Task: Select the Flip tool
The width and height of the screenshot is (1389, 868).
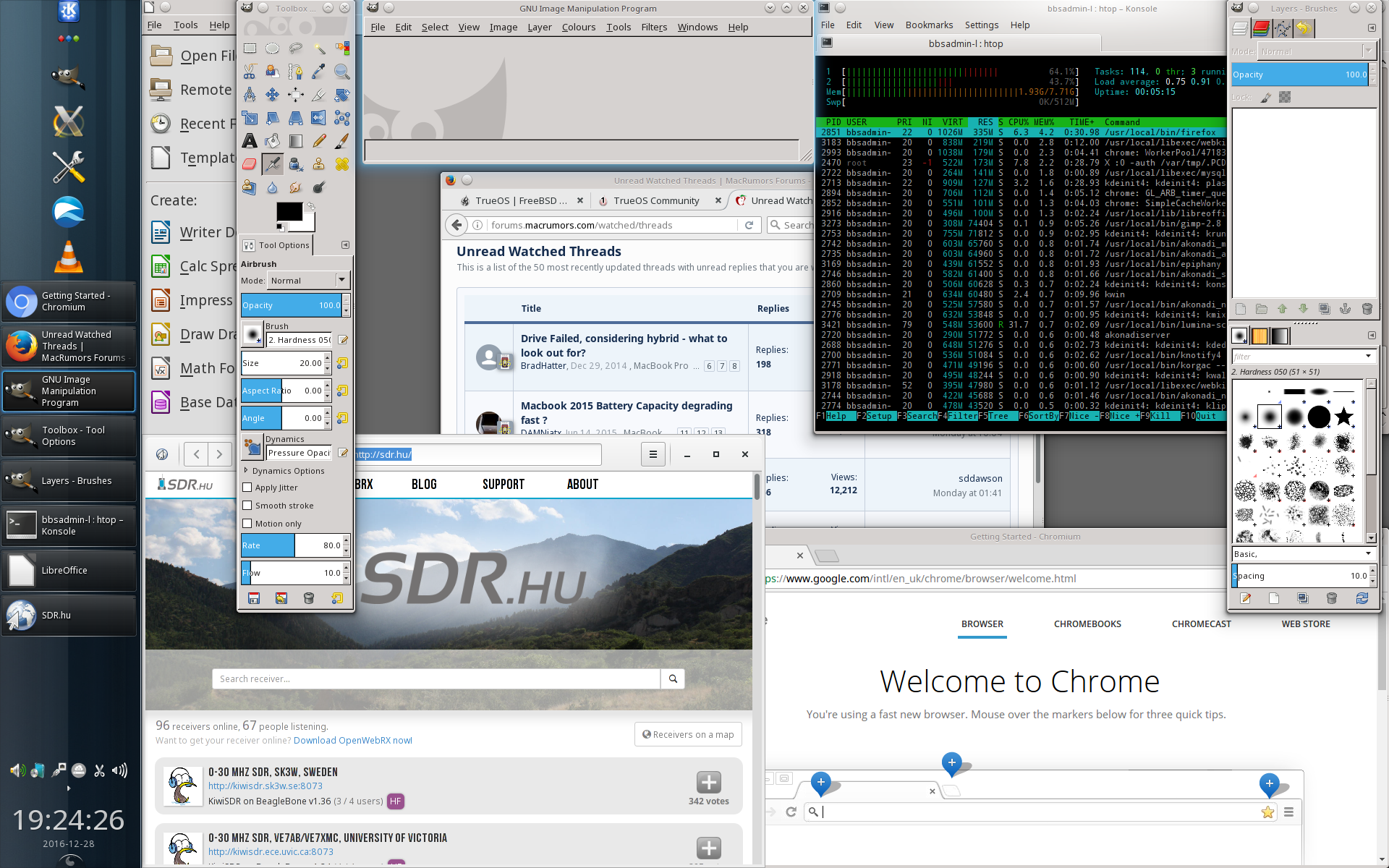Action: (x=319, y=118)
